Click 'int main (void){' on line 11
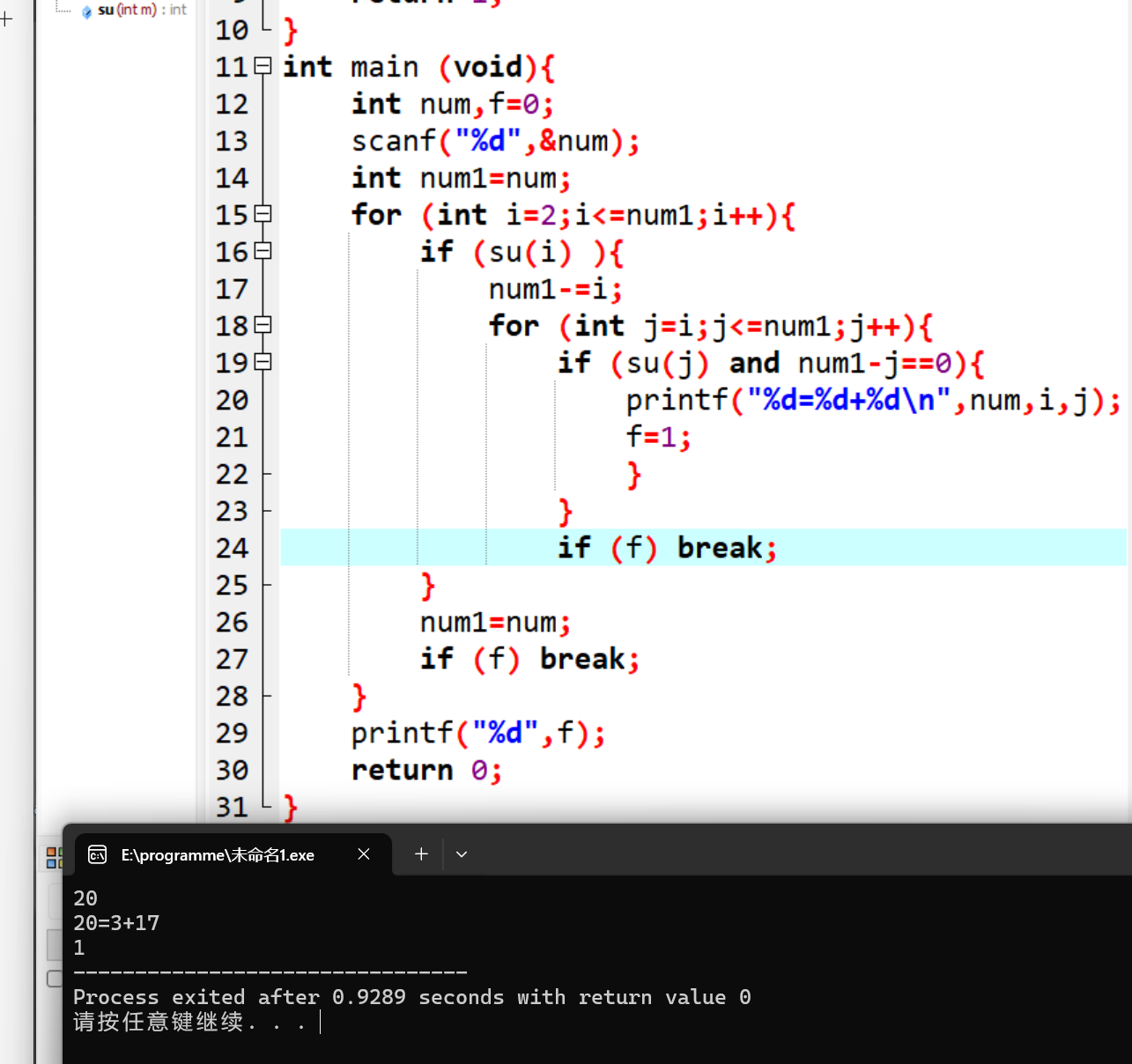 coord(418,67)
